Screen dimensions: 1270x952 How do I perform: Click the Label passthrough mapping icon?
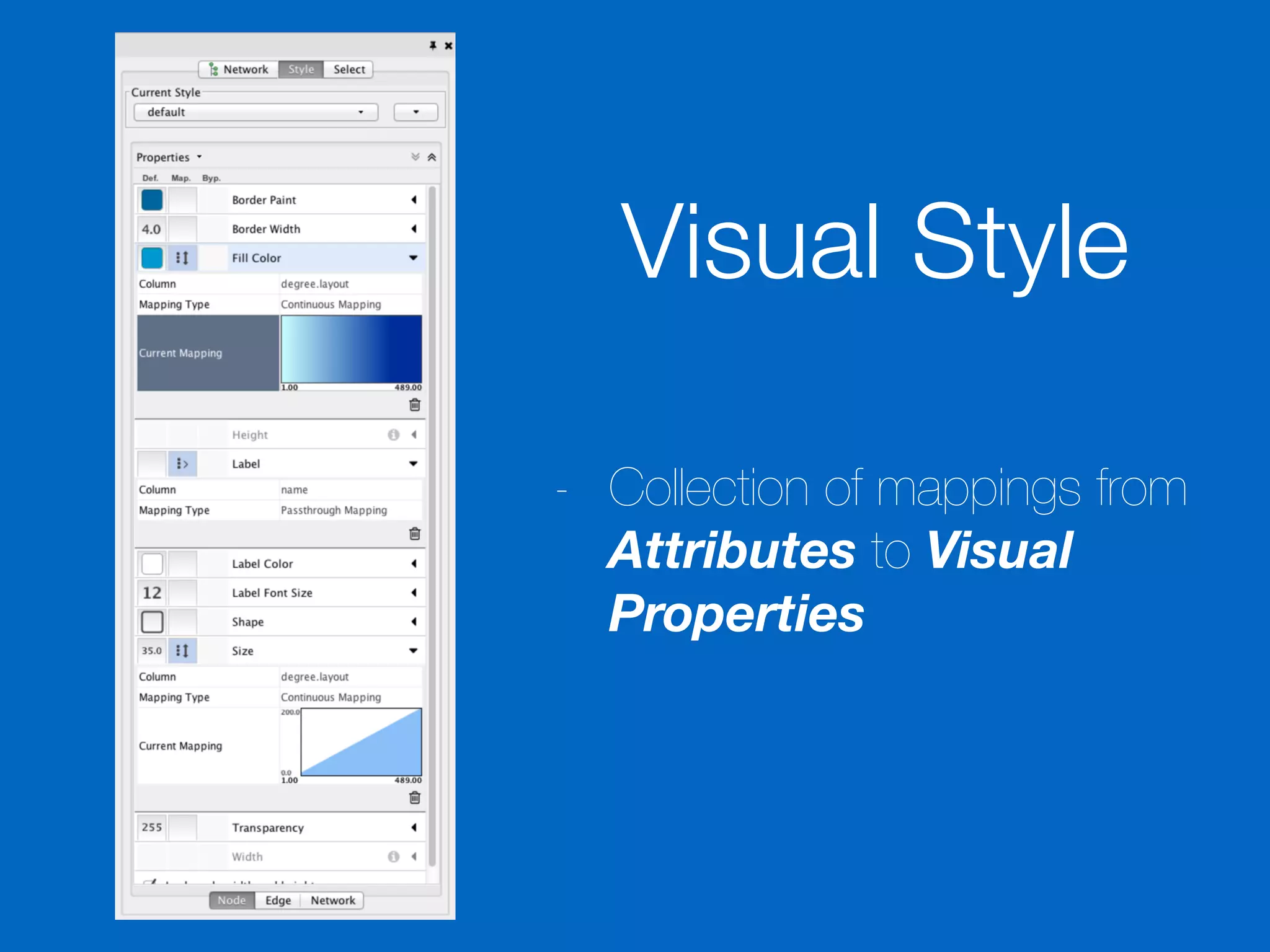[183, 464]
